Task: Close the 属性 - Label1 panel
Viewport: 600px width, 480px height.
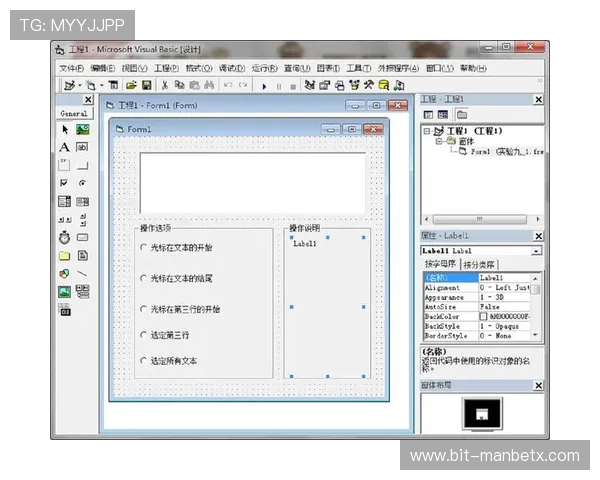Action: pyautogui.click(x=538, y=236)
